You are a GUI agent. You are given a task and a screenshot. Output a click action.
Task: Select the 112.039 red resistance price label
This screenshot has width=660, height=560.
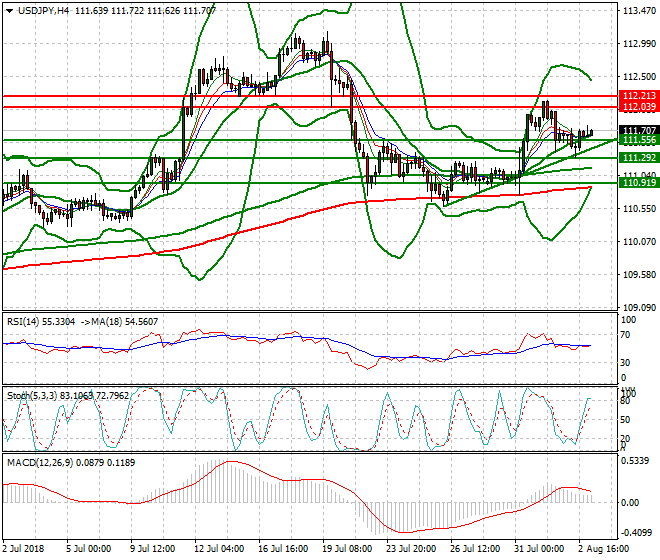[639, 107]
